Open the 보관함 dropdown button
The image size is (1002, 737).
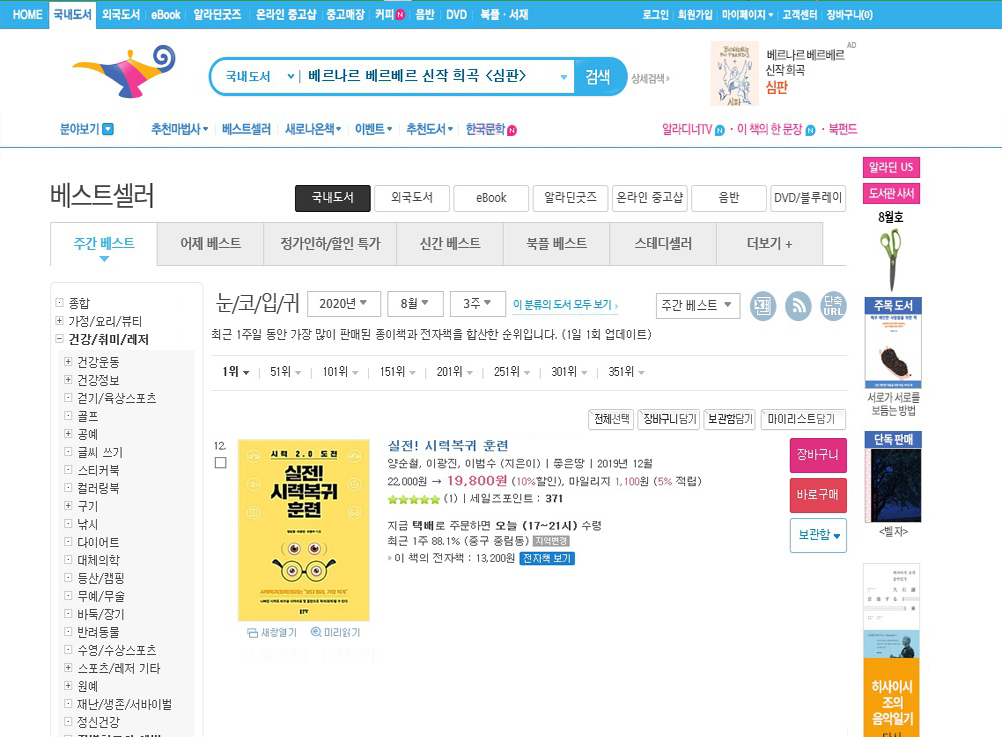818,535
